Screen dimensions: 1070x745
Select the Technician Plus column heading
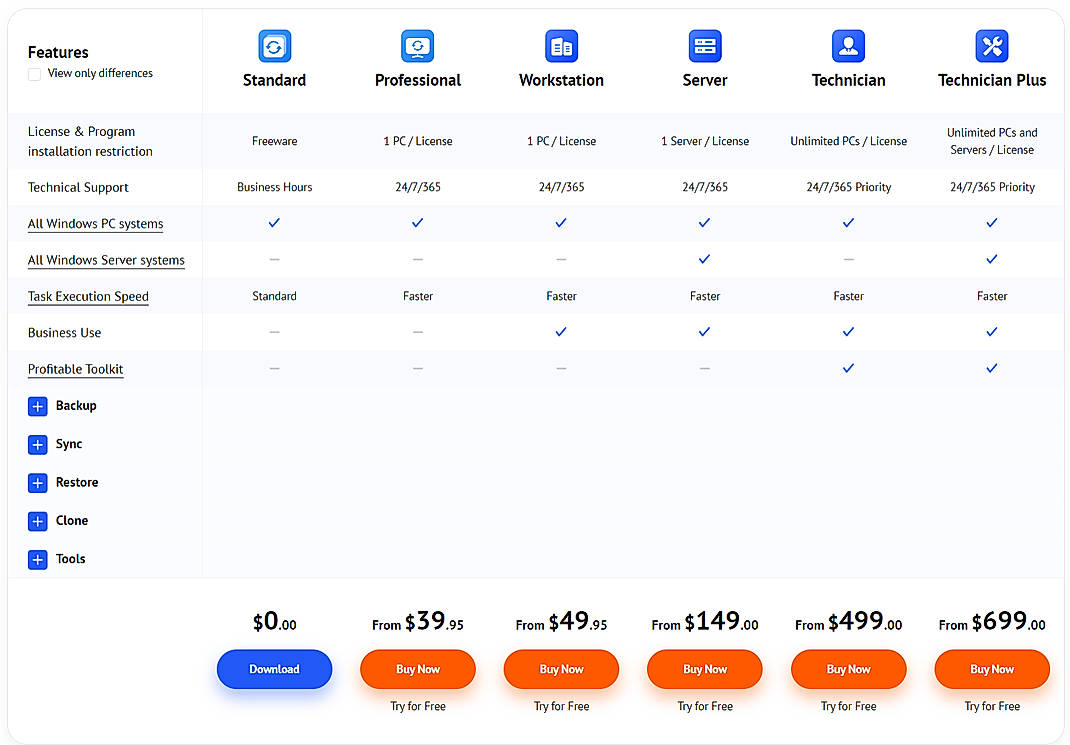pyautogui.click(x=992, y=81)
